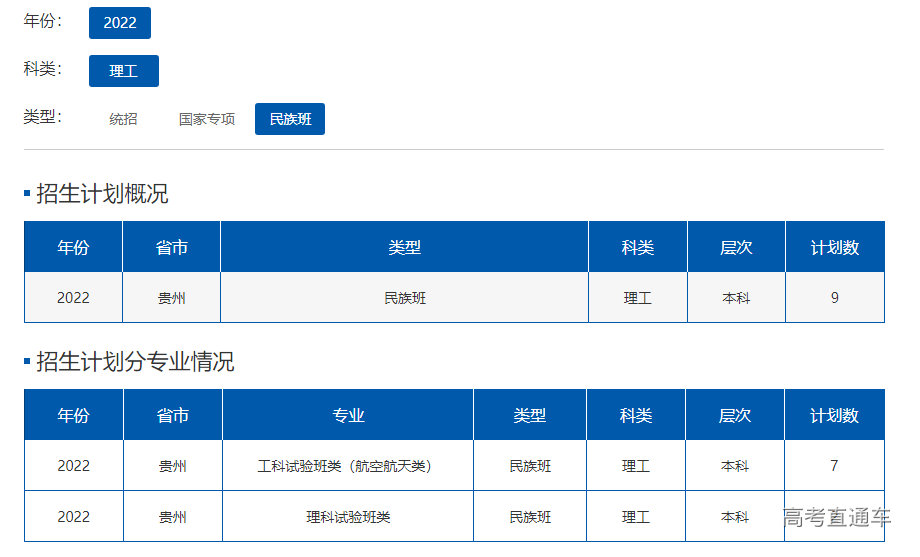Click the 专业 column header
The image size is (920, 557).
coord(348,415)
